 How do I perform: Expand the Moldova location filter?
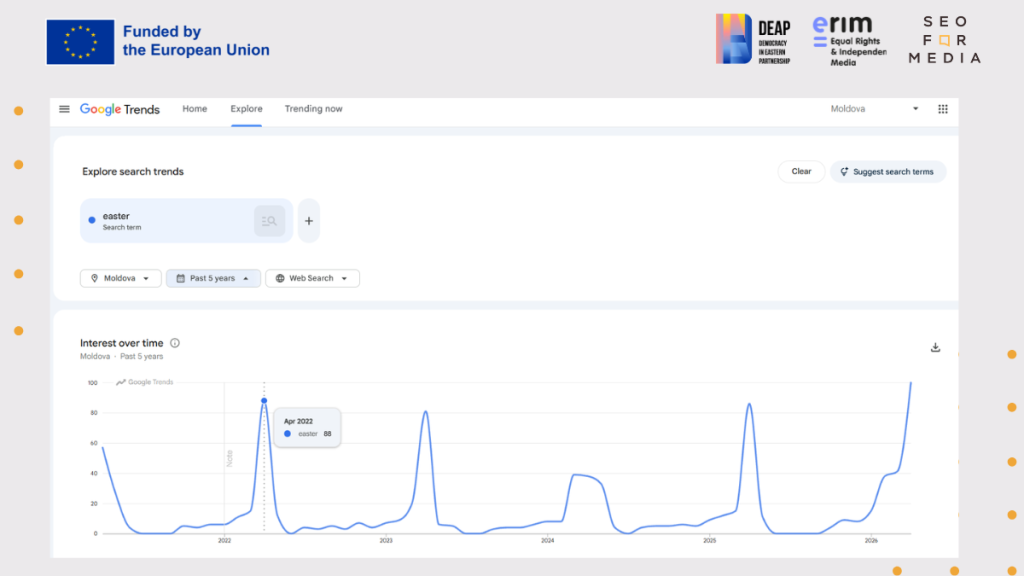click(x=120, y=278)
